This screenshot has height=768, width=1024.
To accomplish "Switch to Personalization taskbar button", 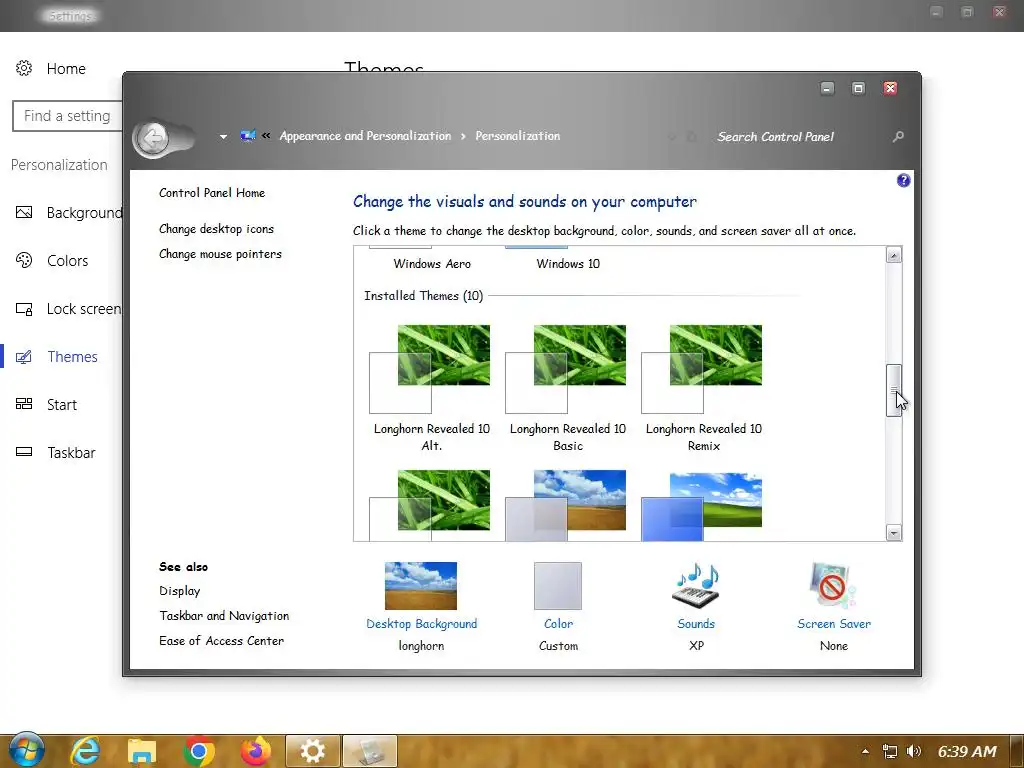I will point(370,751).
